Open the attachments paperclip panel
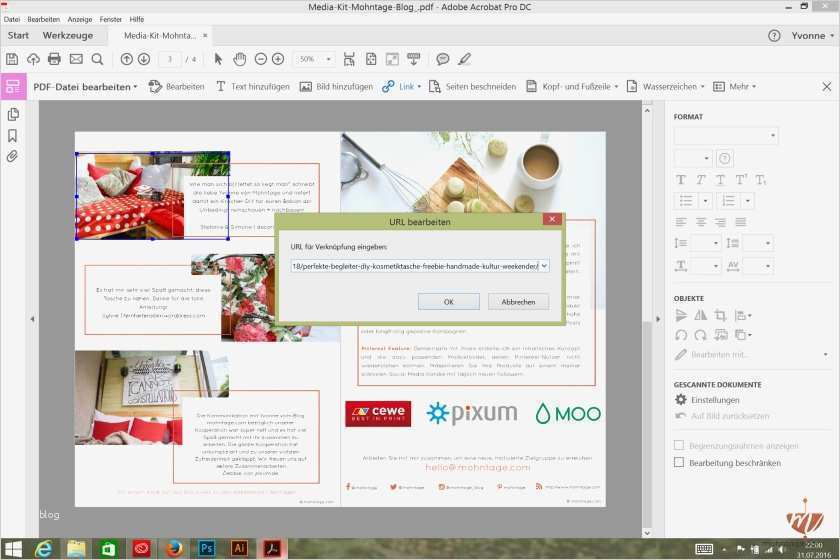The image size is (840, 560). tap(13, 157)
